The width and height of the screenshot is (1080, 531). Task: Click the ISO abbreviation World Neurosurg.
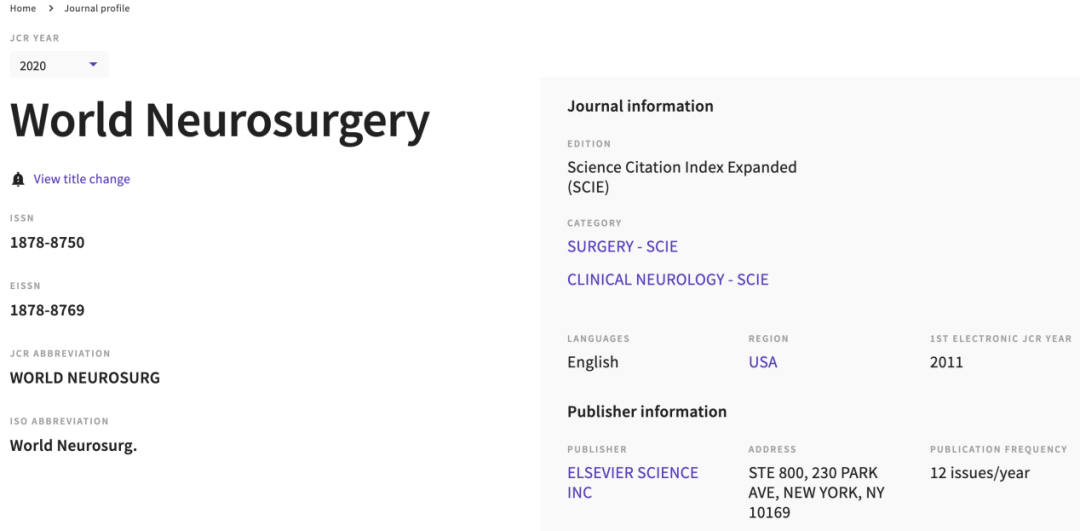point(74,446)
